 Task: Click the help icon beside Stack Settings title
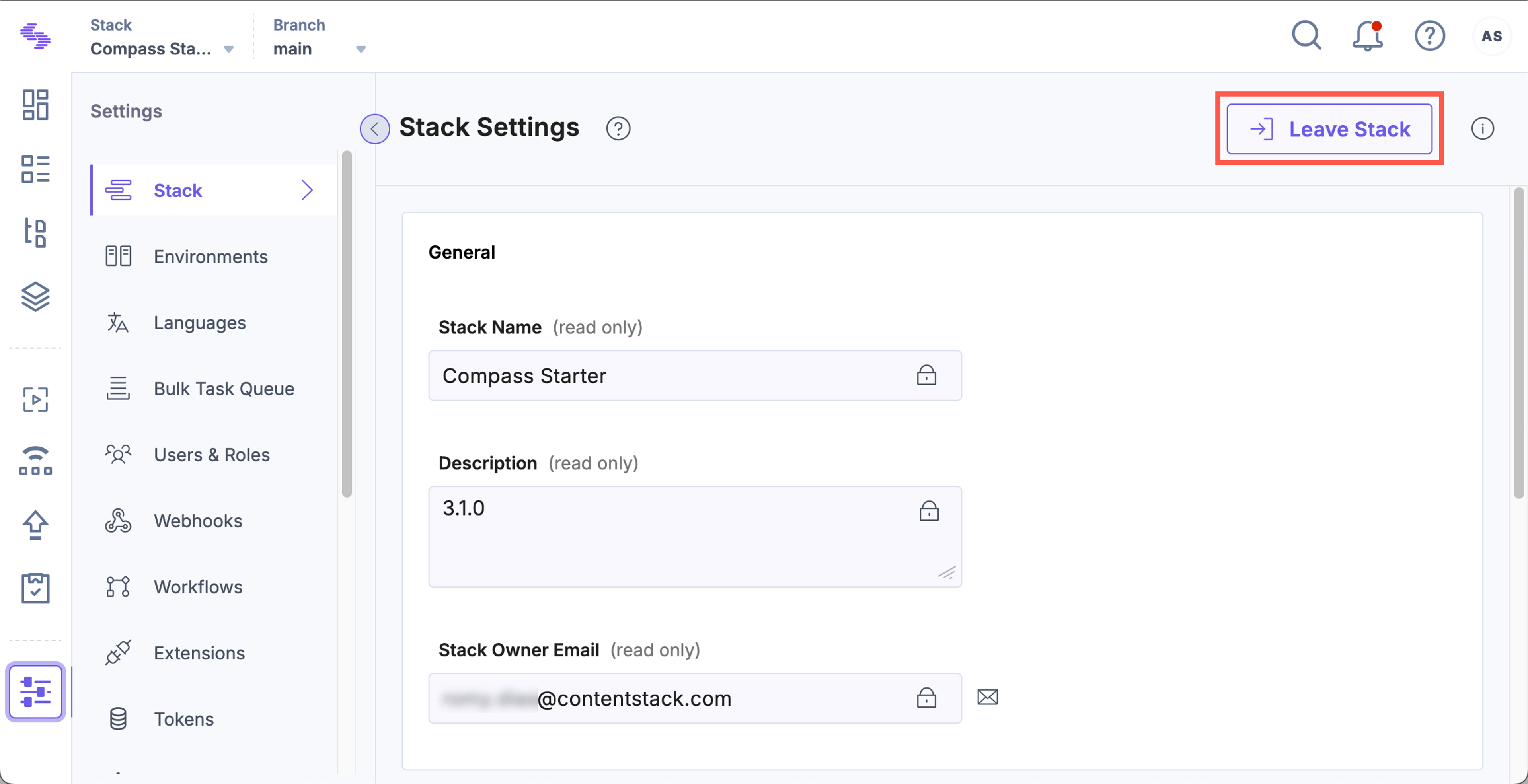tap(618, 129)
